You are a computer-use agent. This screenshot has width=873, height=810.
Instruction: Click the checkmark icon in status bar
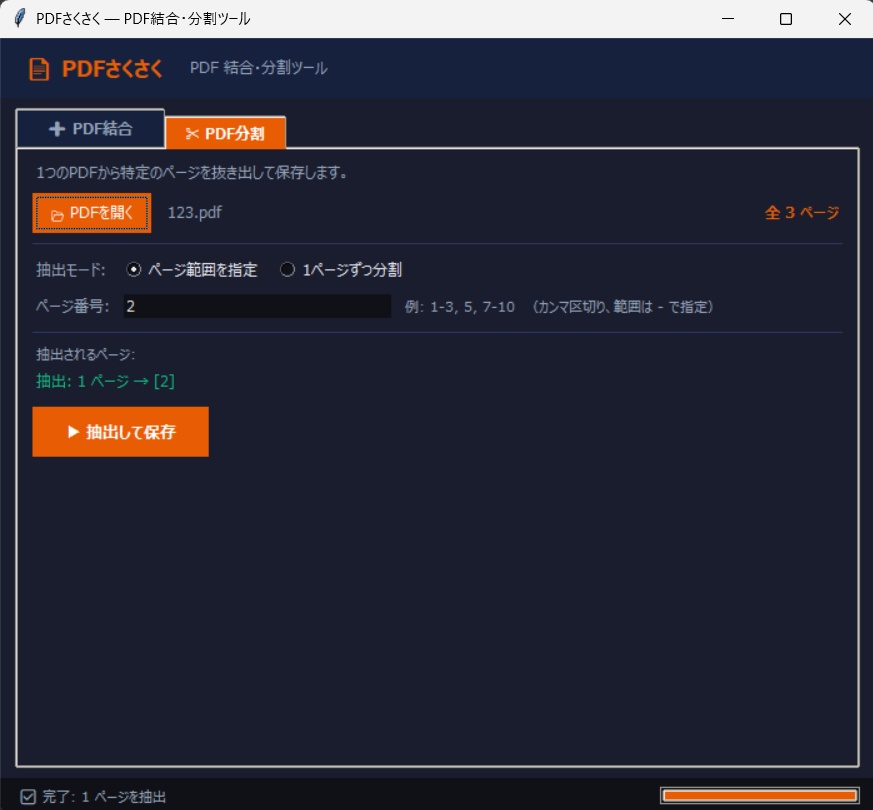pyautogui.click(x=28, y=797)
